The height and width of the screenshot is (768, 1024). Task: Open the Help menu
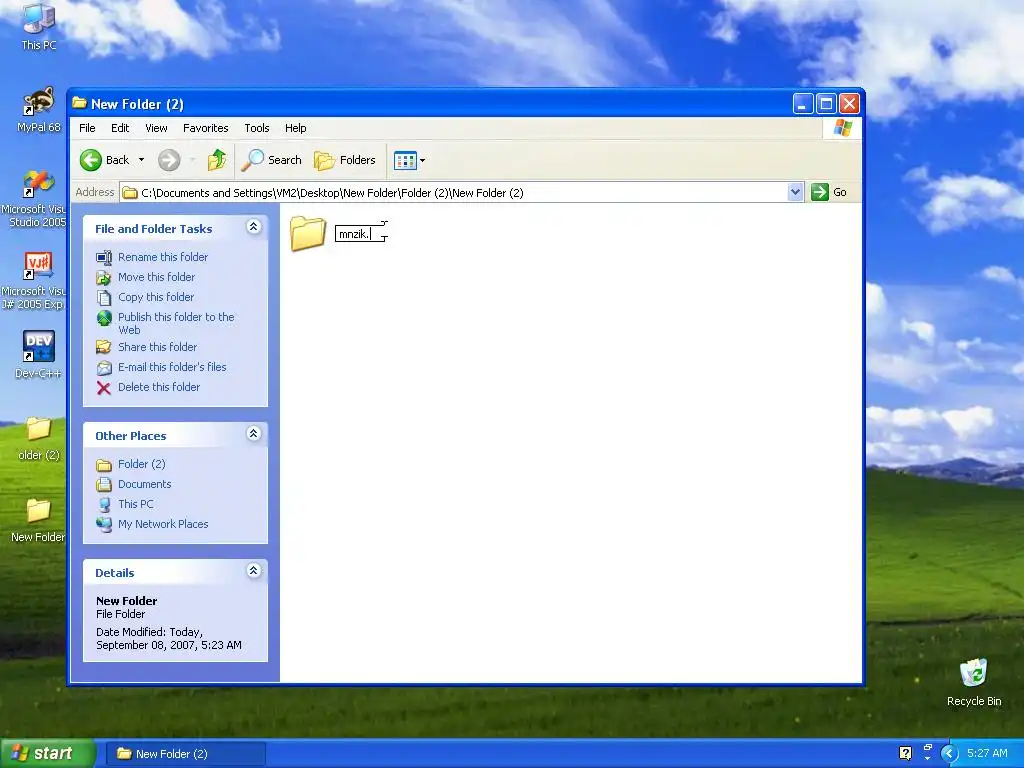[x=295, y=128]
